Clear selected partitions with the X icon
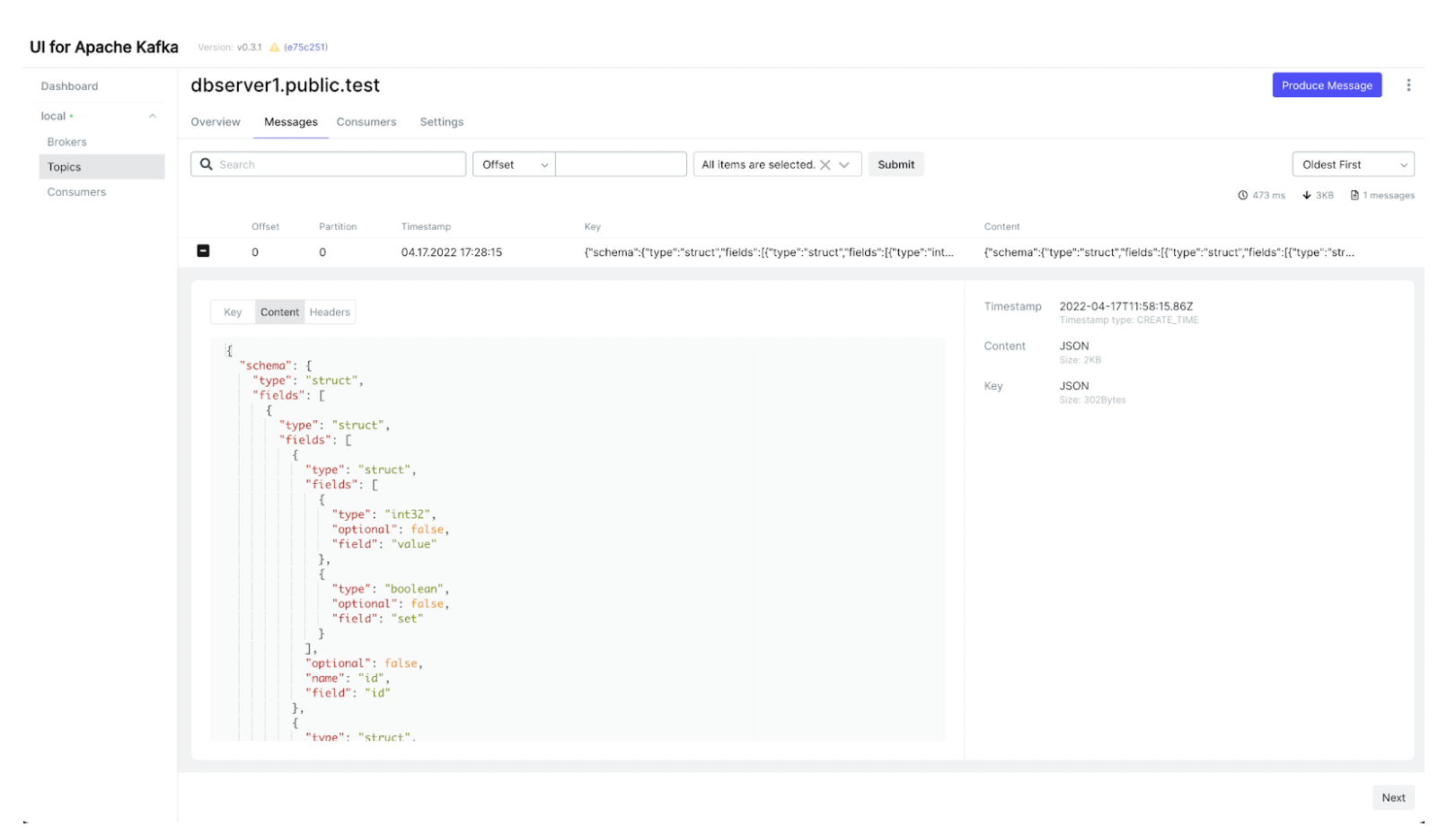The width and height of the screenshot is (1456, 835). click(825, 165)
